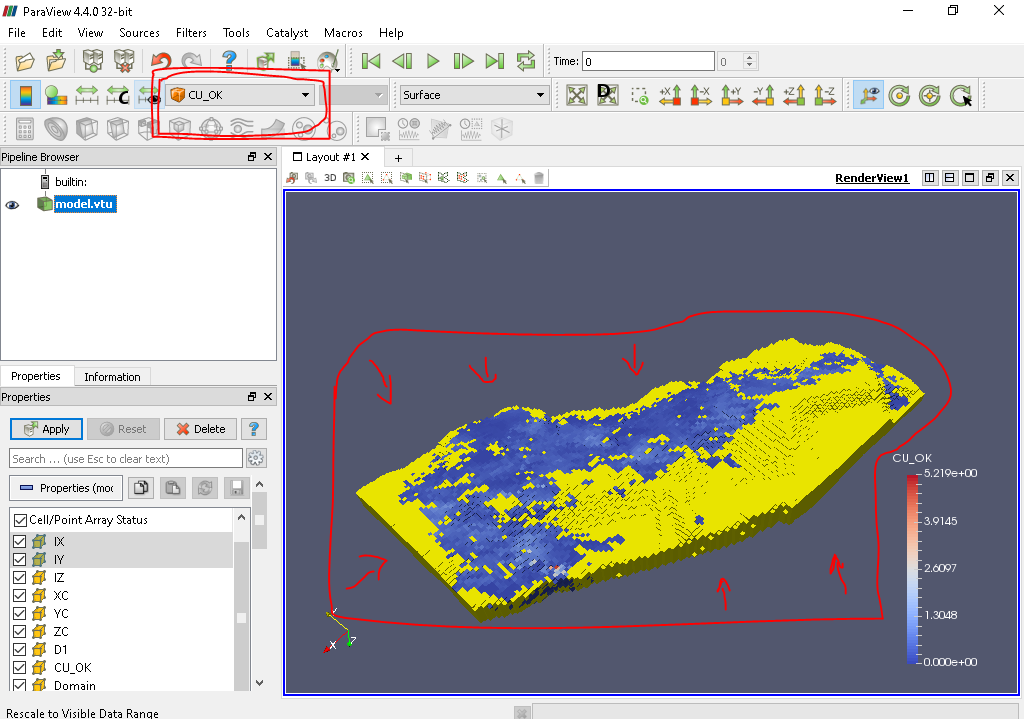Add a new layout tab with plus

point(398,158)
